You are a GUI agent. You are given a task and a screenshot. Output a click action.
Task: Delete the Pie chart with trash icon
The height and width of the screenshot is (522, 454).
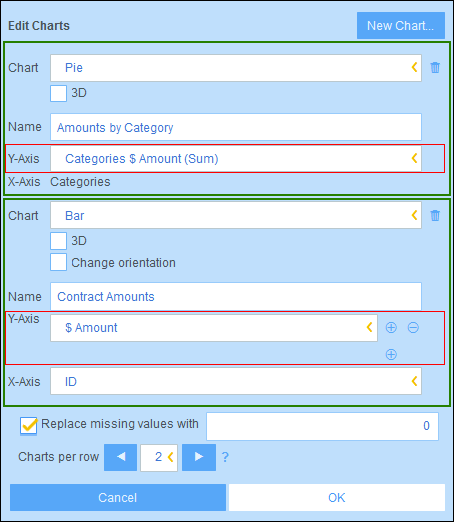(435, 68)
